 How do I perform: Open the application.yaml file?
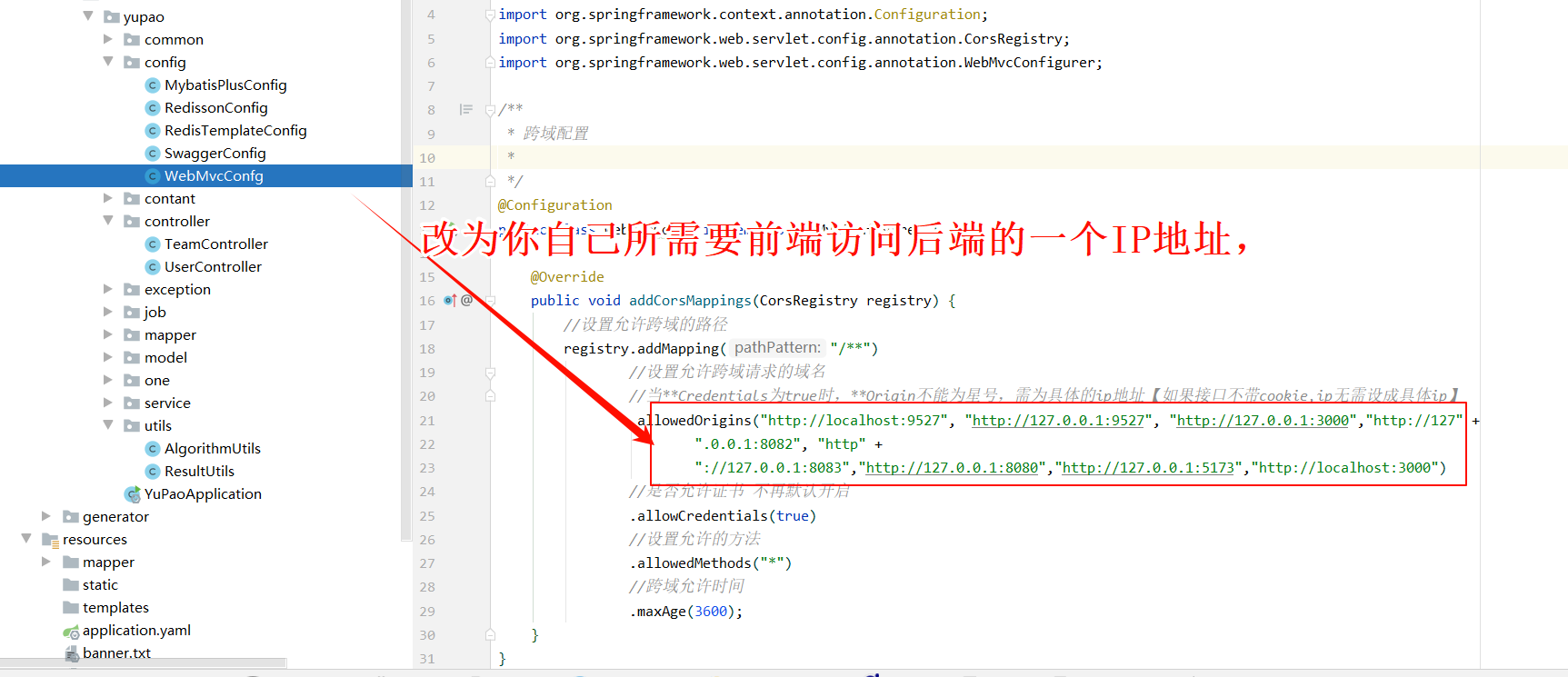136,631
